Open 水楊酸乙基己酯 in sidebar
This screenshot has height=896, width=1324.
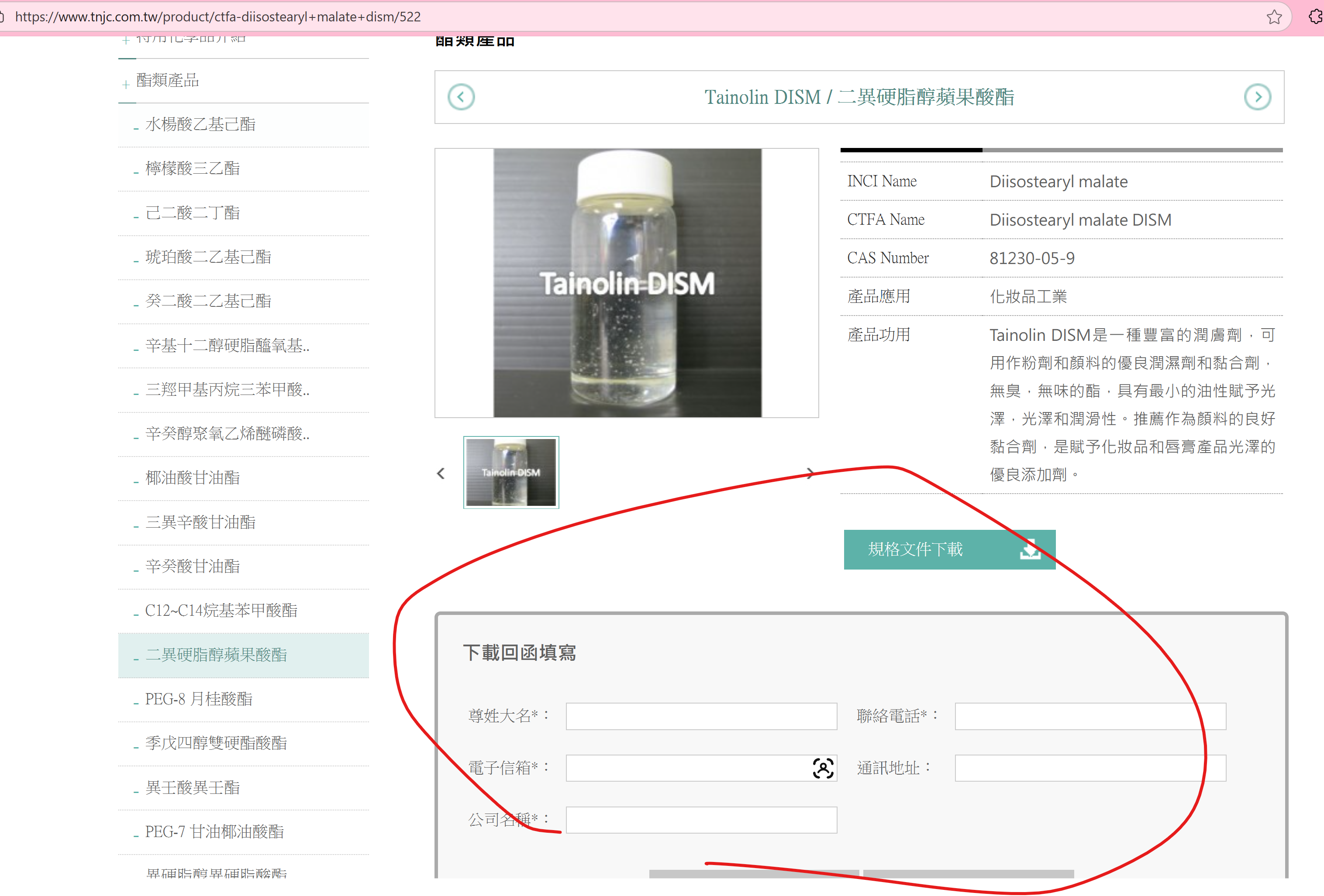pyautogui.click(x=200, y=124)
